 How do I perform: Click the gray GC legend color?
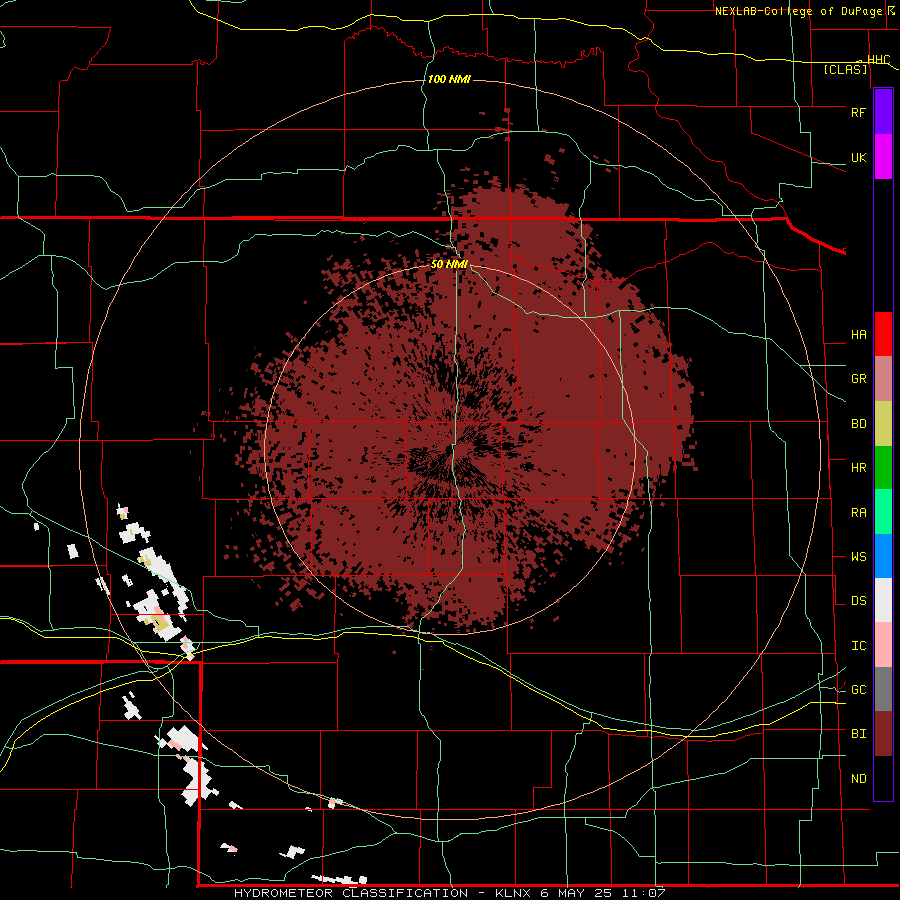point(883,689)
